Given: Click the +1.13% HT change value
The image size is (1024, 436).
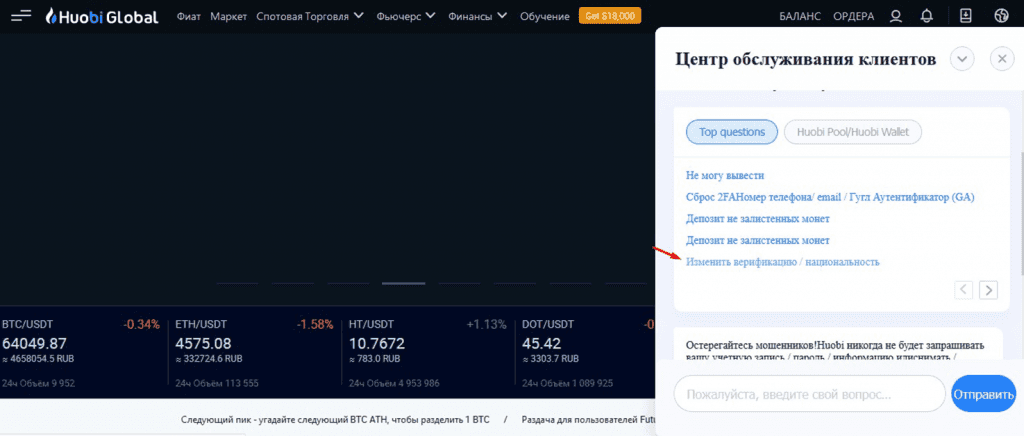Looking at the screenshot, I should 487,324.
